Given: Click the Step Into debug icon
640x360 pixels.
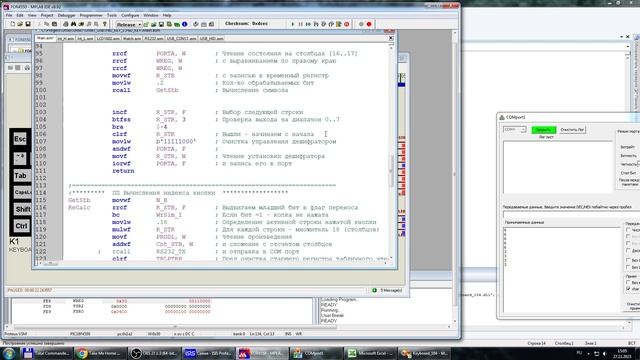Looking at the screenshot, I should (x=316, y=24).
